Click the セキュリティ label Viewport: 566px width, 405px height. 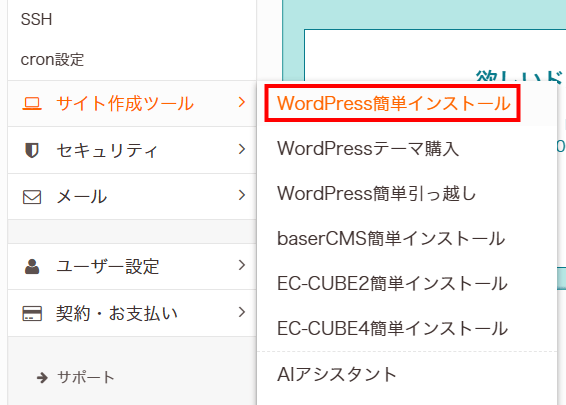(107, 150)
